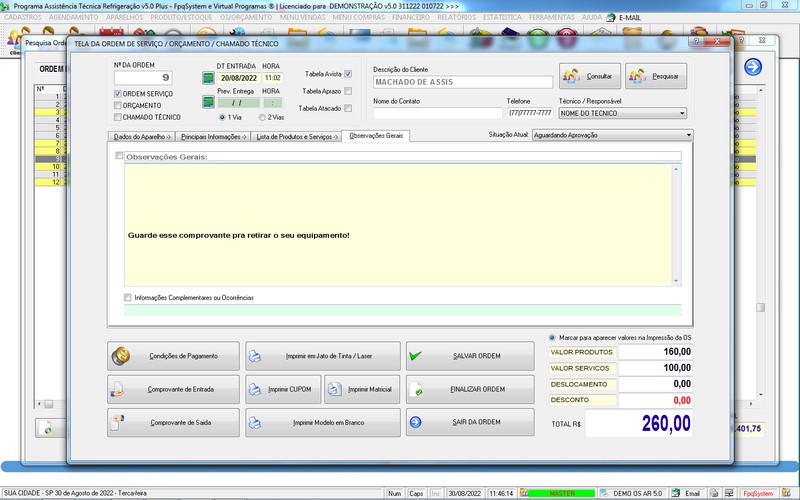Click the SALVAR ORDEM button

click(x=470, y=356)
